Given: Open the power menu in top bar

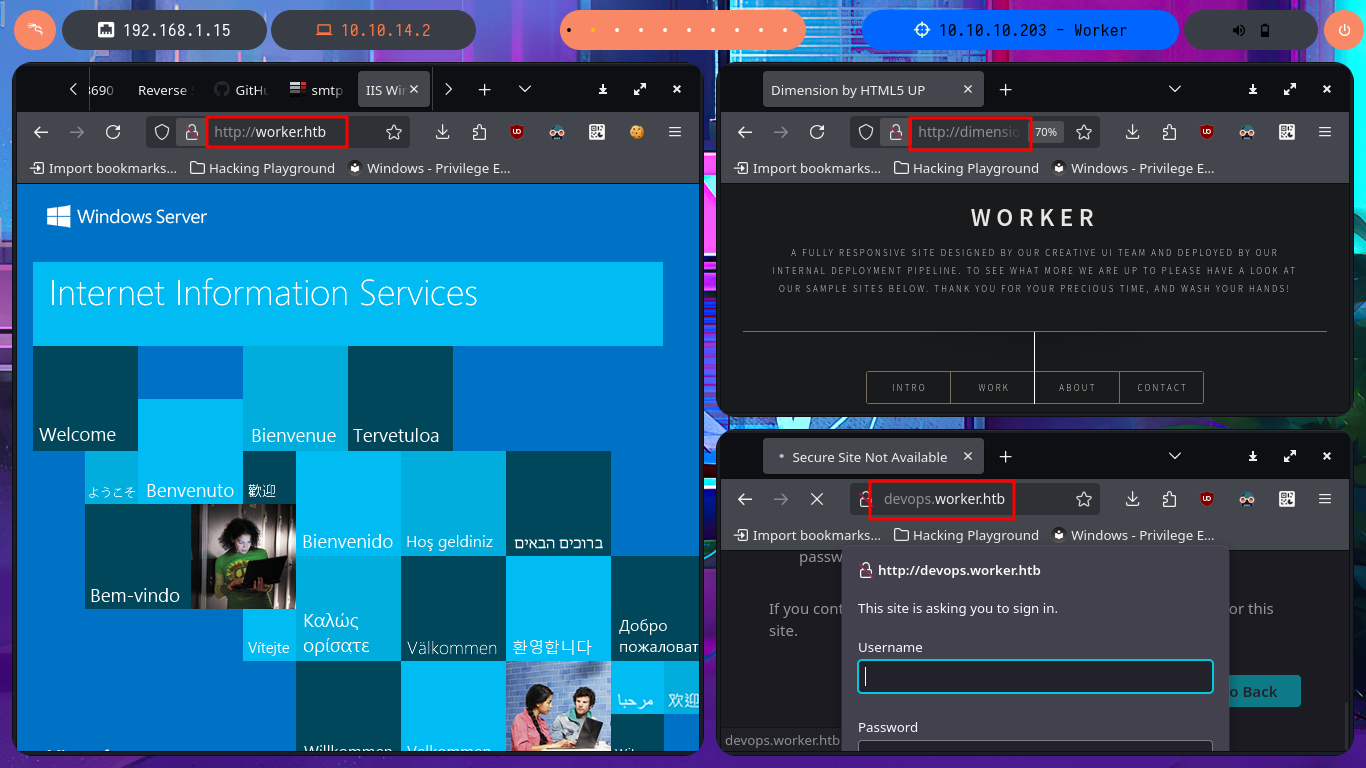Looking at the screenshot, I should [1343, 30].
